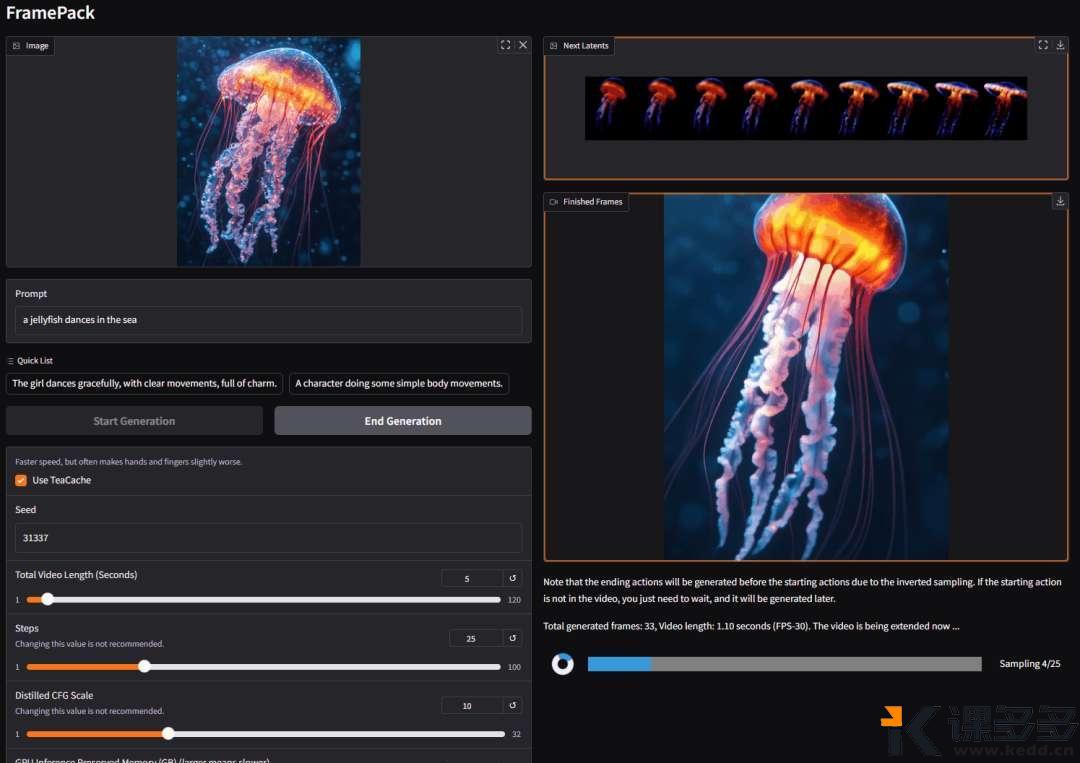Click the Distilled CFG Scale slider handle
1080x763 pixels.
tap(168, 734)
